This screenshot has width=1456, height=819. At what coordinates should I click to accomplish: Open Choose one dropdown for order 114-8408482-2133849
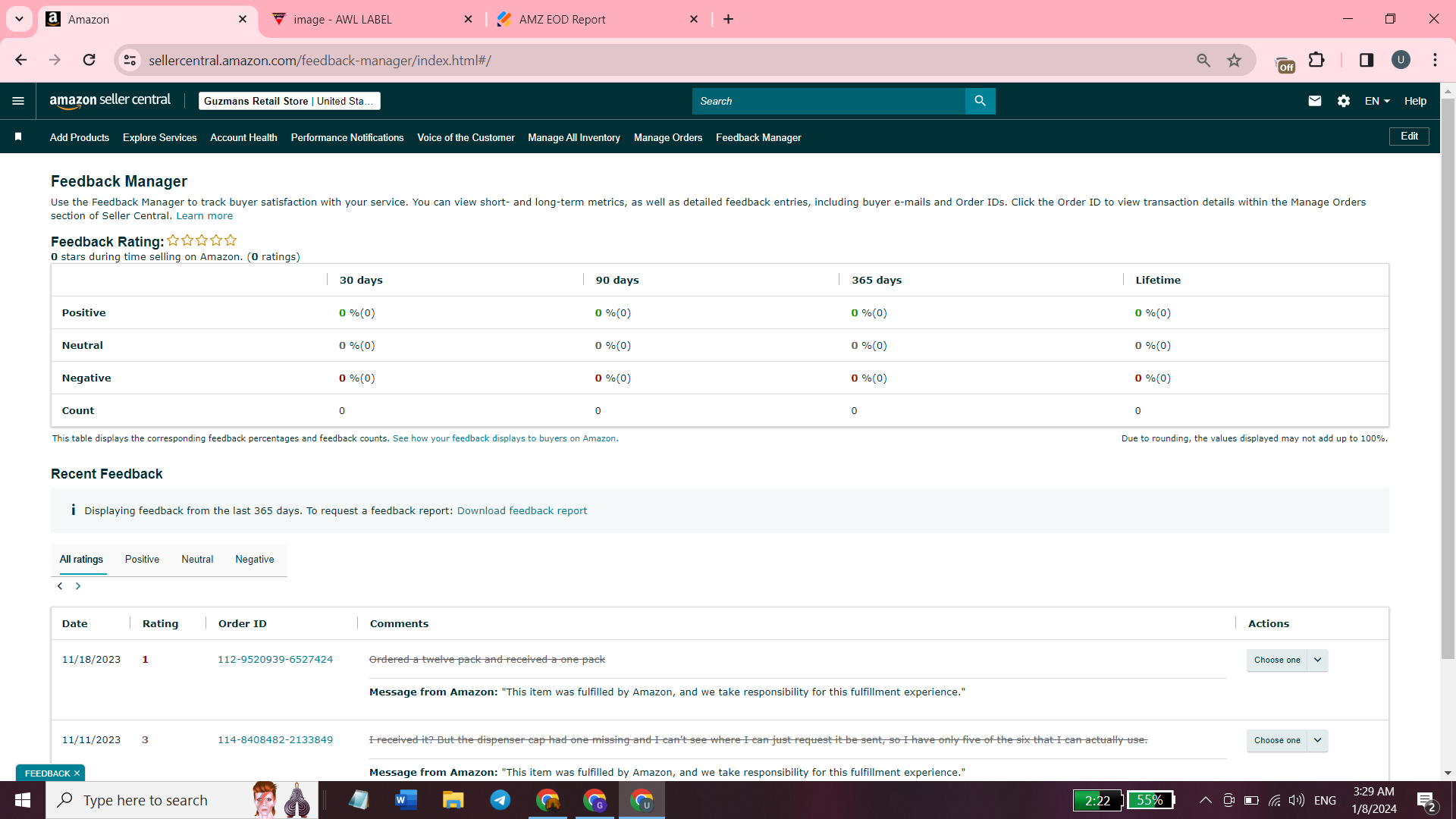(x=1287, y=740)
